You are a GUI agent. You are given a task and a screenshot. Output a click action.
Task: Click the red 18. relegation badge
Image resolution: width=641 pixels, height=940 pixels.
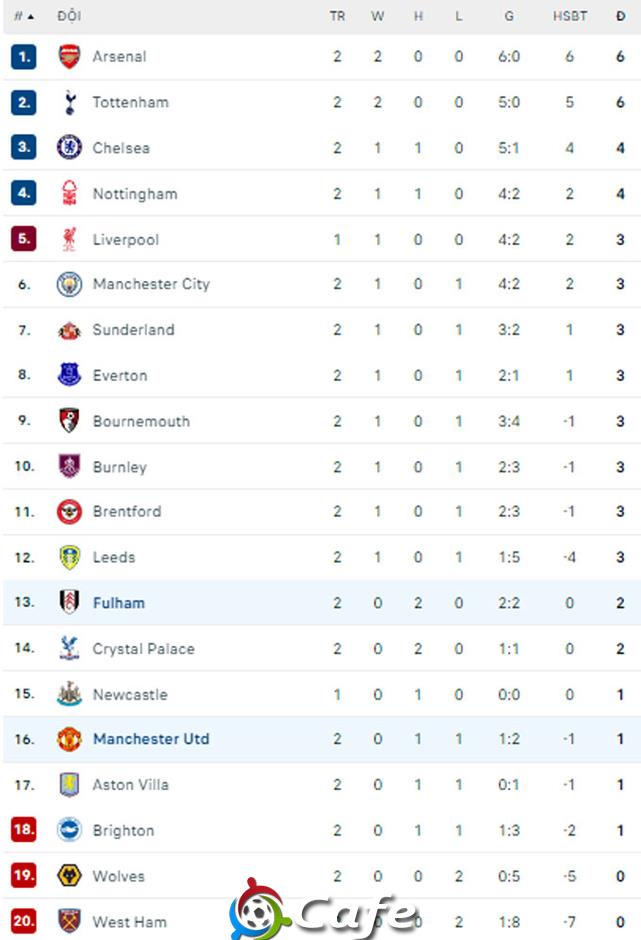[23, 830]
